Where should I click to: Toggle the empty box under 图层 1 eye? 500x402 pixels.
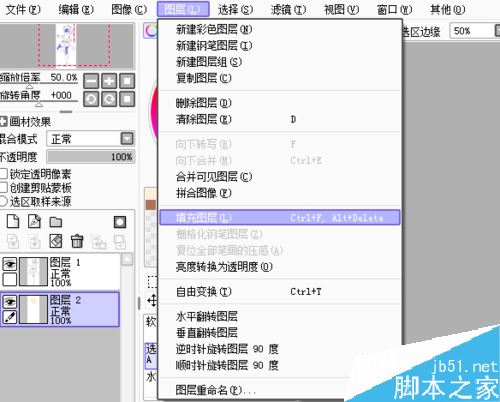click(10, 279)
